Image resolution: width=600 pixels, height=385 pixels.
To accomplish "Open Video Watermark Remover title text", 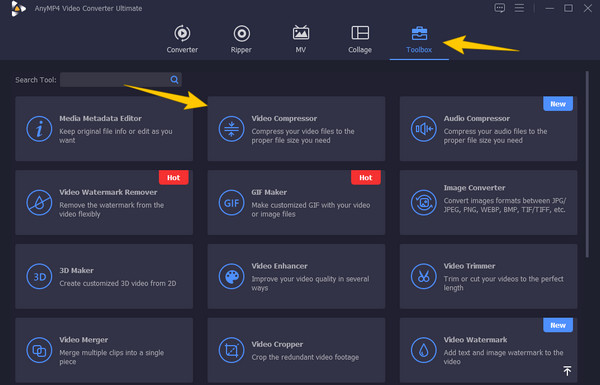I will [108, 192].
